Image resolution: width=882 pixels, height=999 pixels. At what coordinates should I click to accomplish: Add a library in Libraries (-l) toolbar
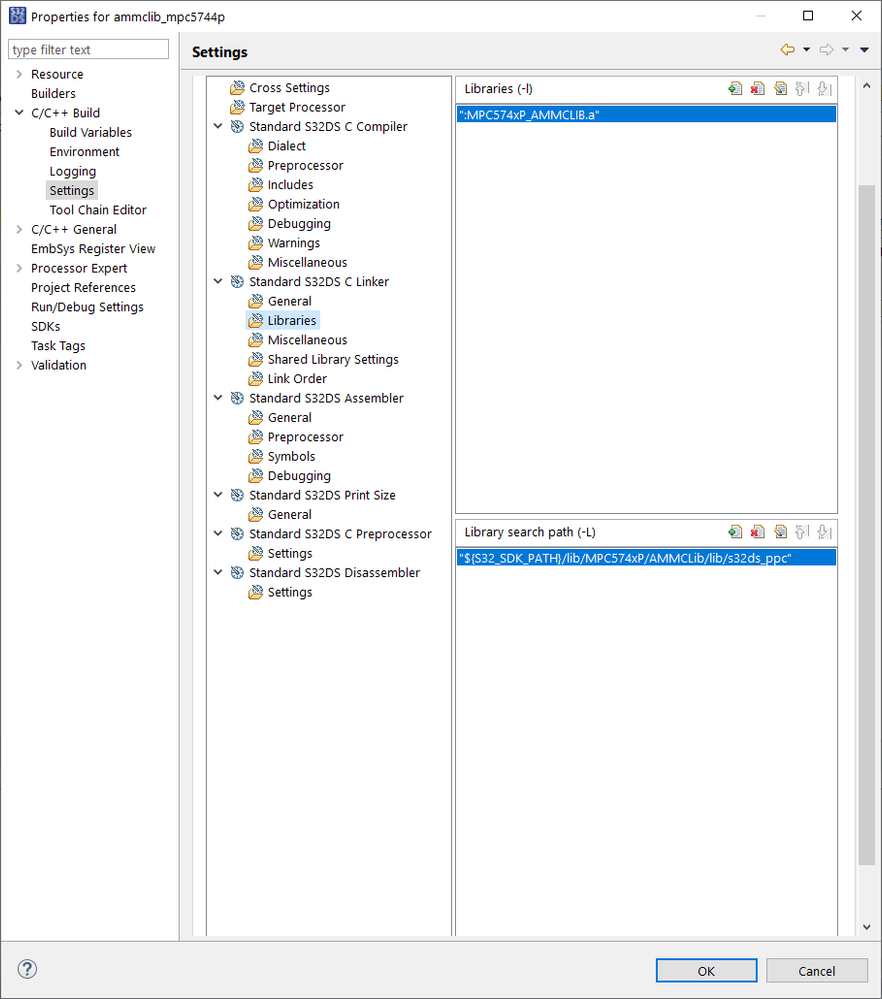click(x=735, y=89)
